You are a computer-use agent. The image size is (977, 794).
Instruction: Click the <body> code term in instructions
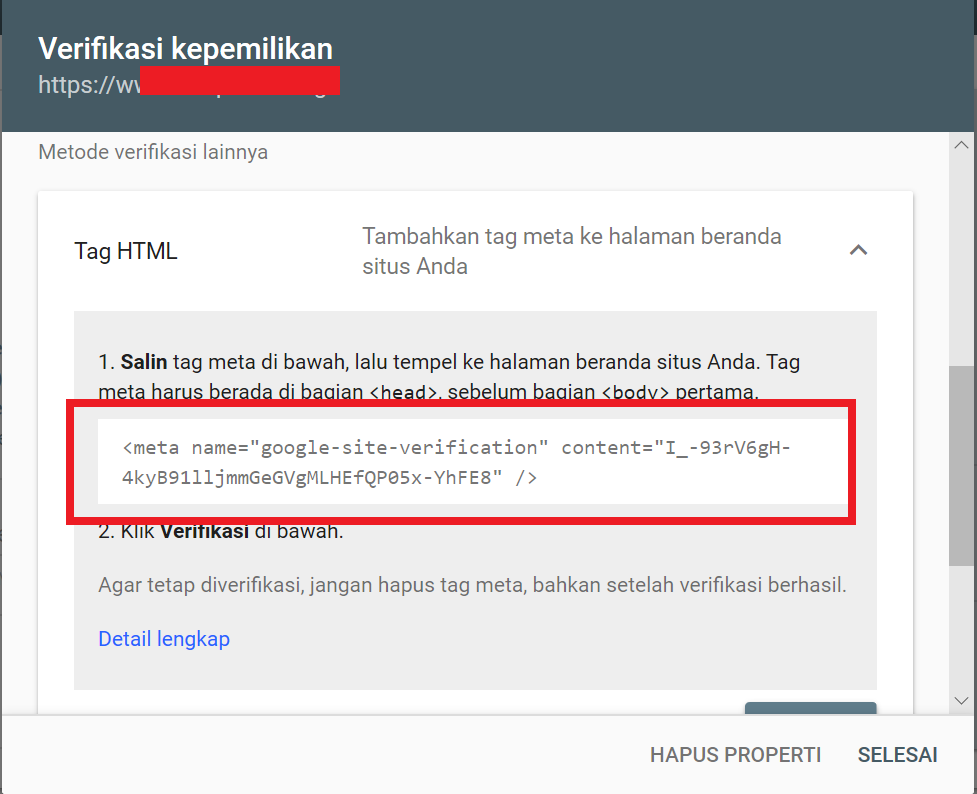coord(635,393)
